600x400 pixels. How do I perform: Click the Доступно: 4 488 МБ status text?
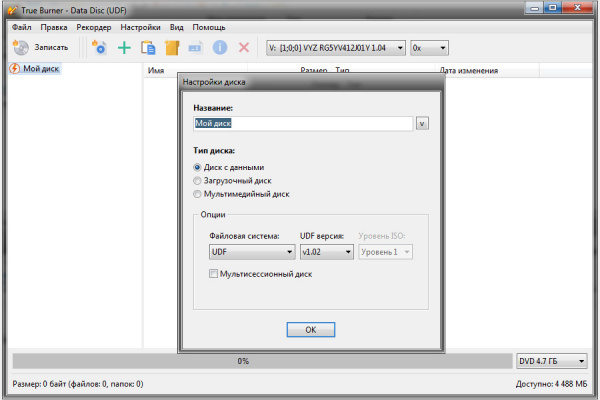click(551, 384)
